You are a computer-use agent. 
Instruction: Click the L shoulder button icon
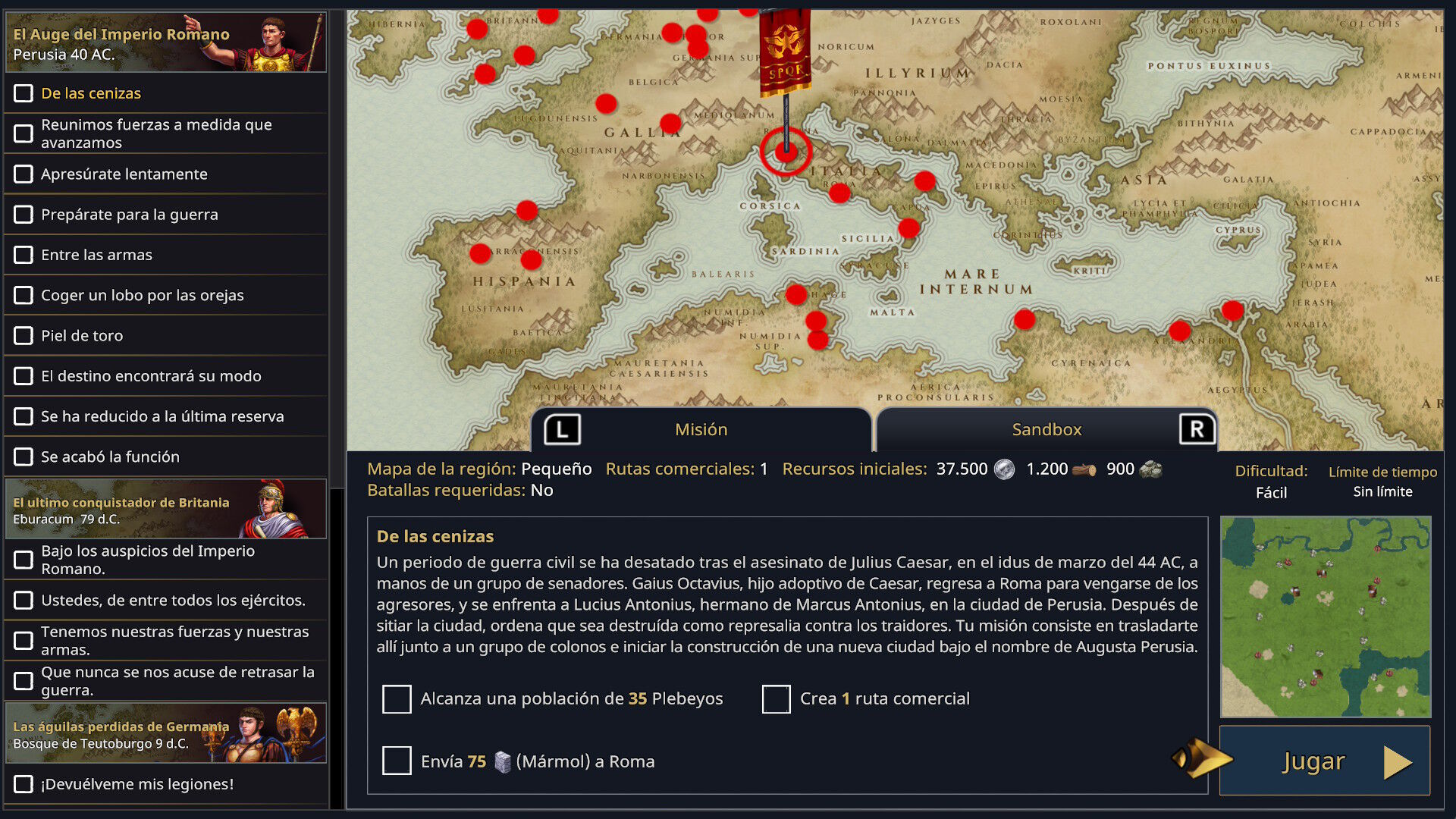[562, 430]
